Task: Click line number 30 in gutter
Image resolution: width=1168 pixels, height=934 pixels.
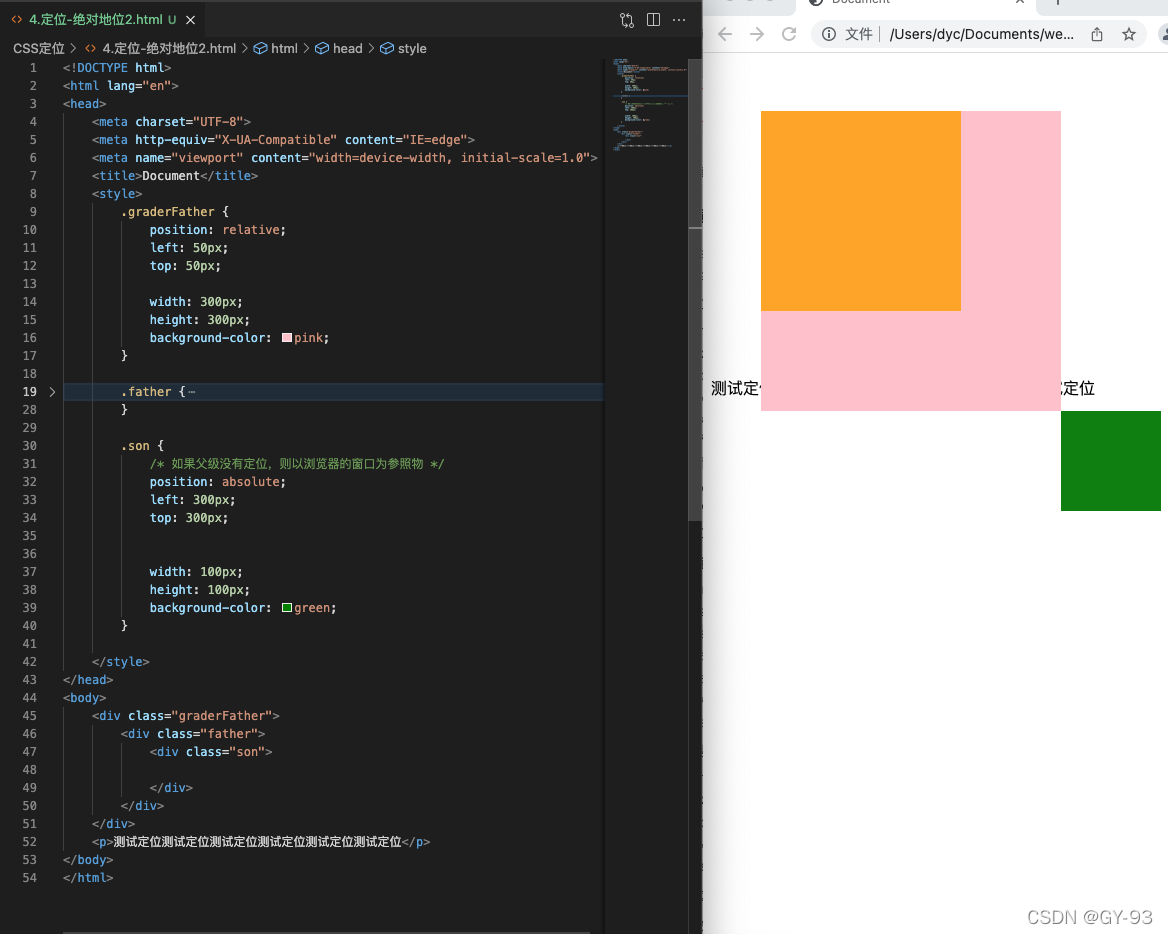Action: pos(29,446)
